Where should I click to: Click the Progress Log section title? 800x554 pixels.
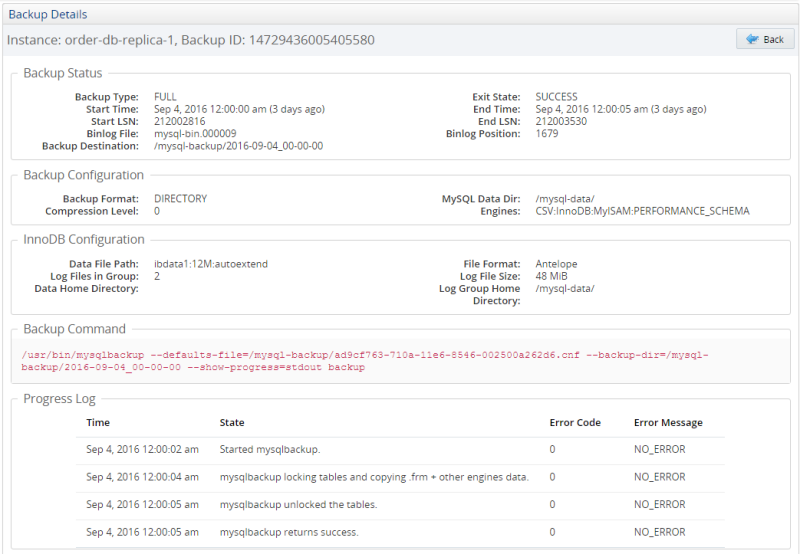tap(59, 399)
